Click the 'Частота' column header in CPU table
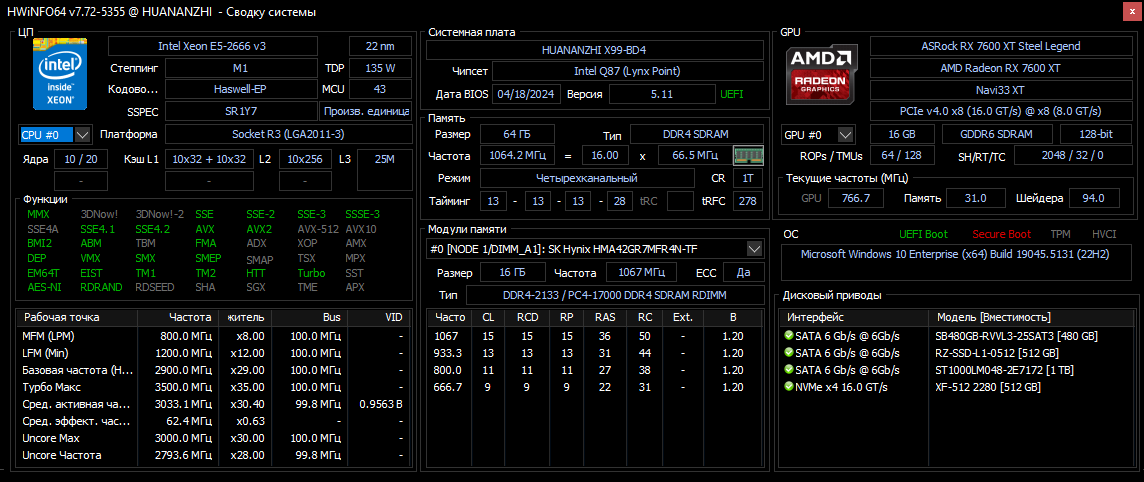 point(178,317)
